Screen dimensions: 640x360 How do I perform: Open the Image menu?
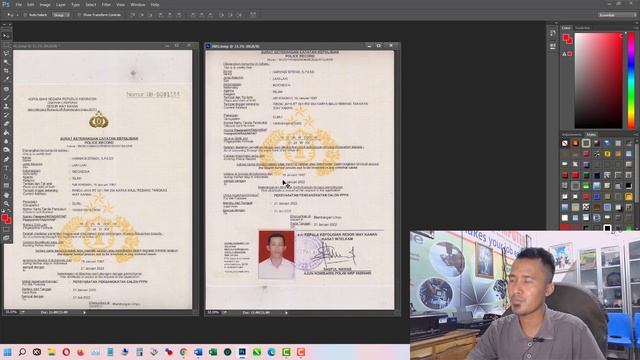click(x=45, y=4)
